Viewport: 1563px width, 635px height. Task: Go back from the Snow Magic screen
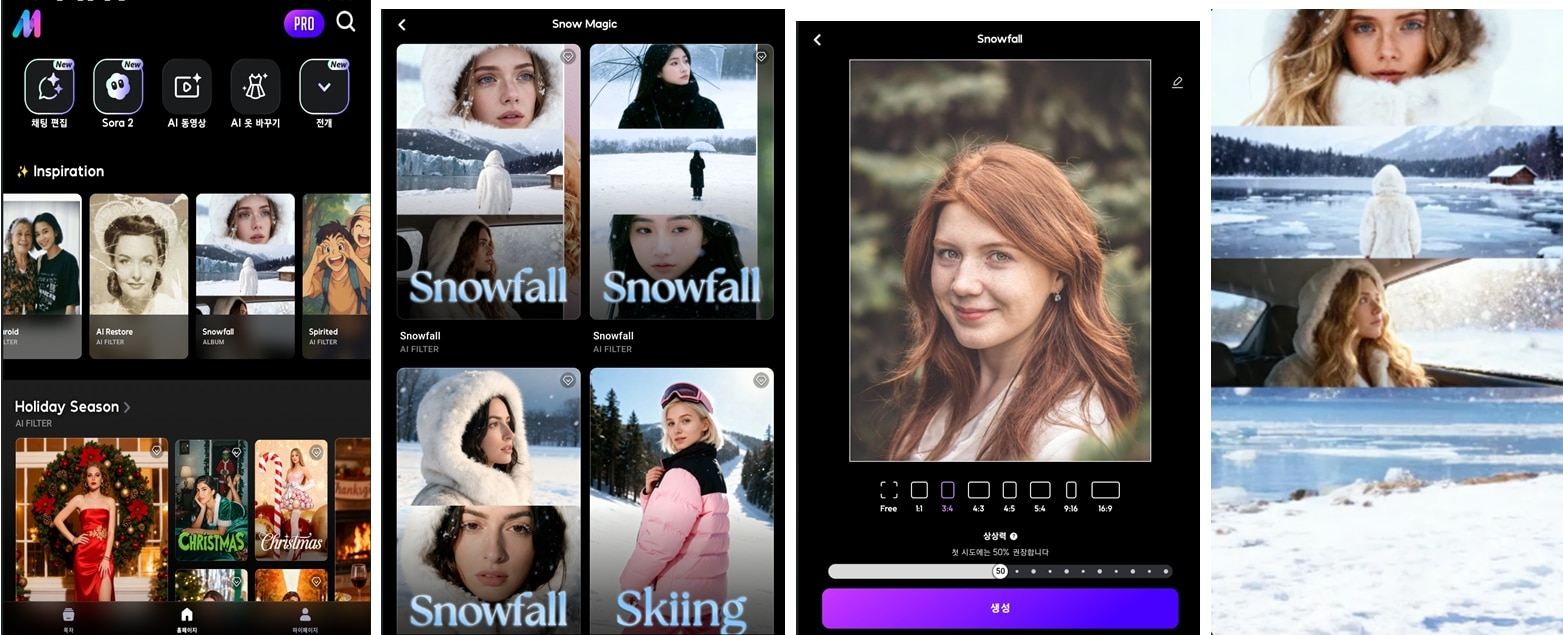[402, 25]
